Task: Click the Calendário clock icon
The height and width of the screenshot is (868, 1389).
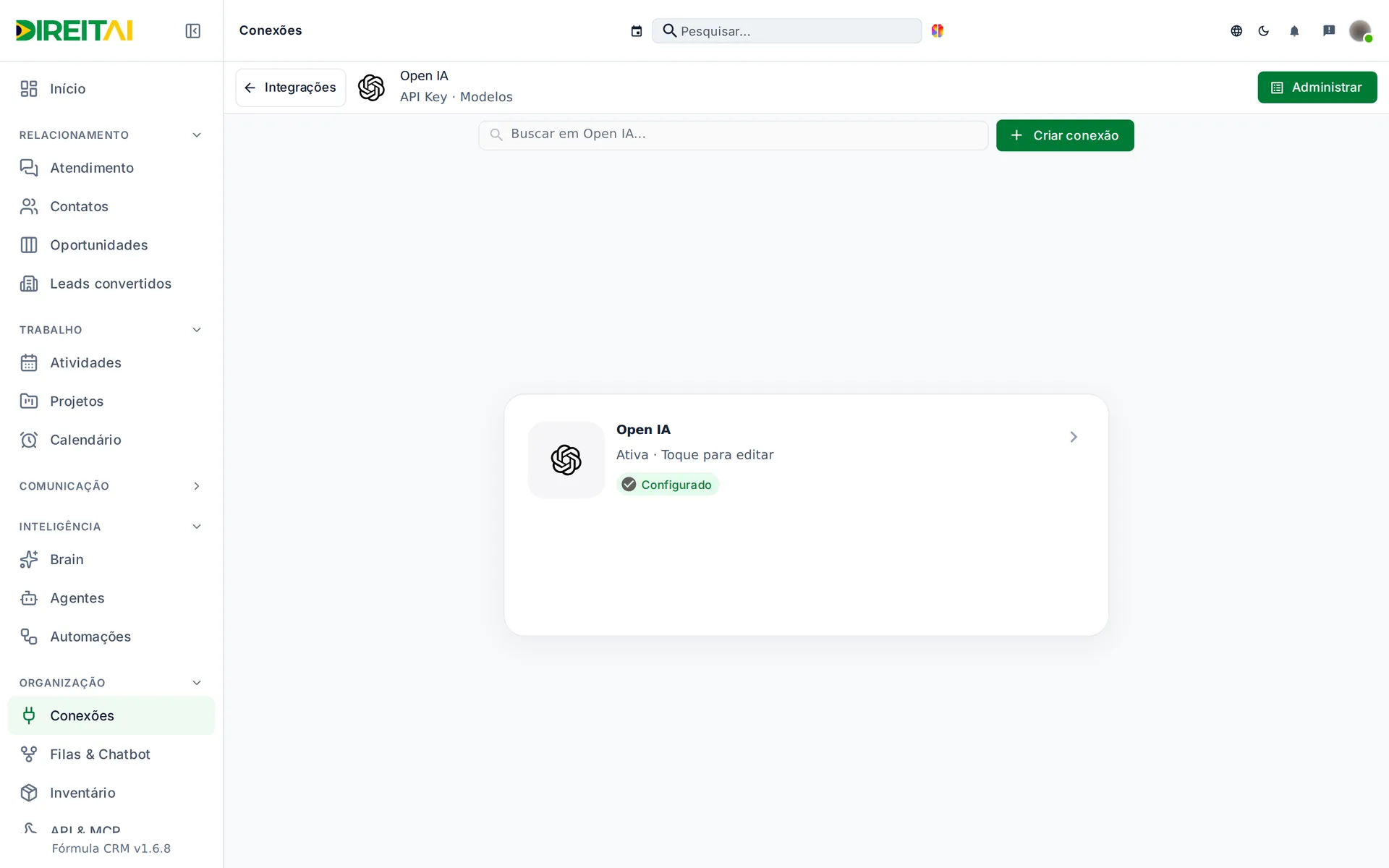Action: pyautogui.click(x=29, y=440)
